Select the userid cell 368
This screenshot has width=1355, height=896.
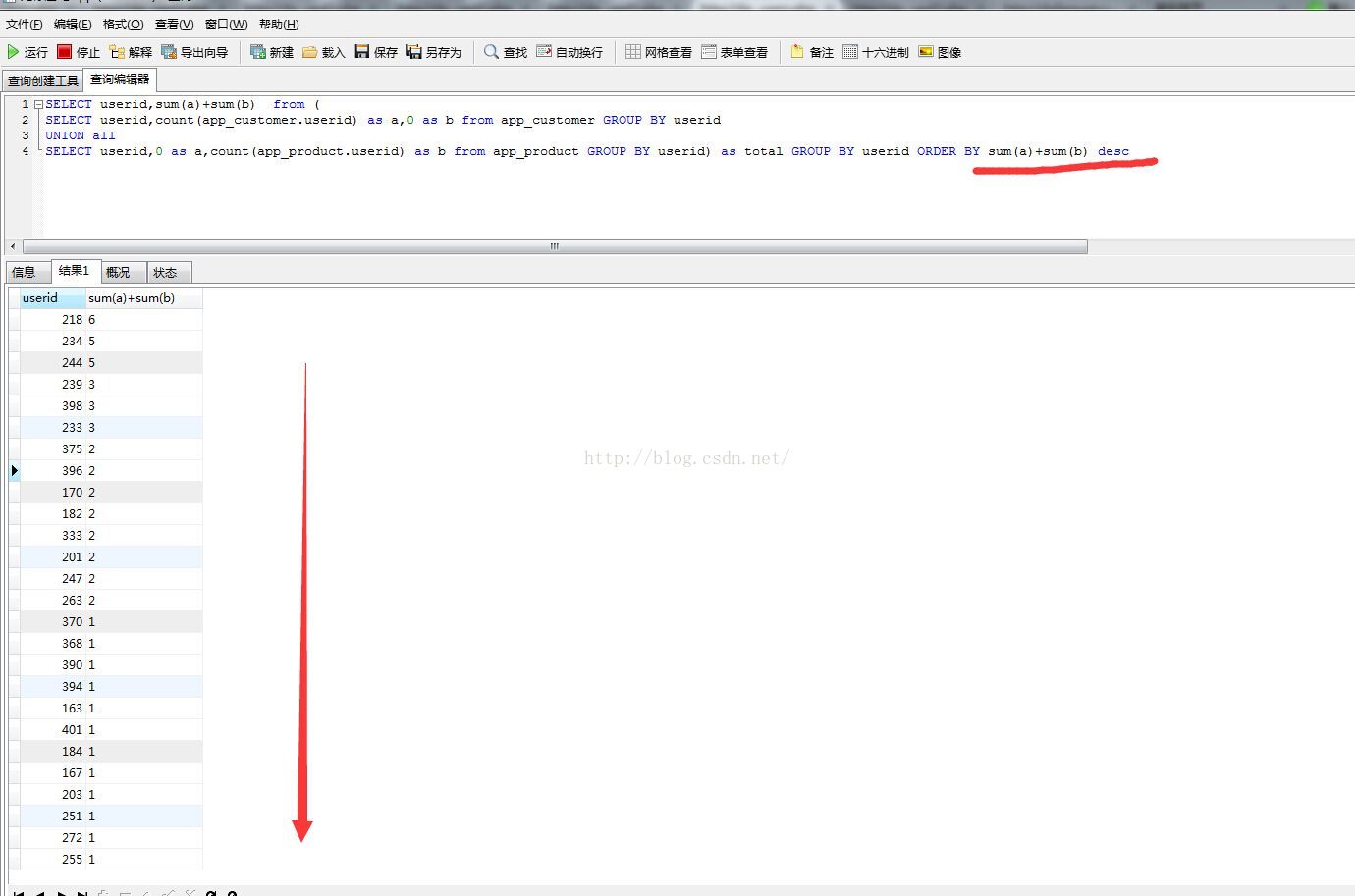[x=52, y=644]
